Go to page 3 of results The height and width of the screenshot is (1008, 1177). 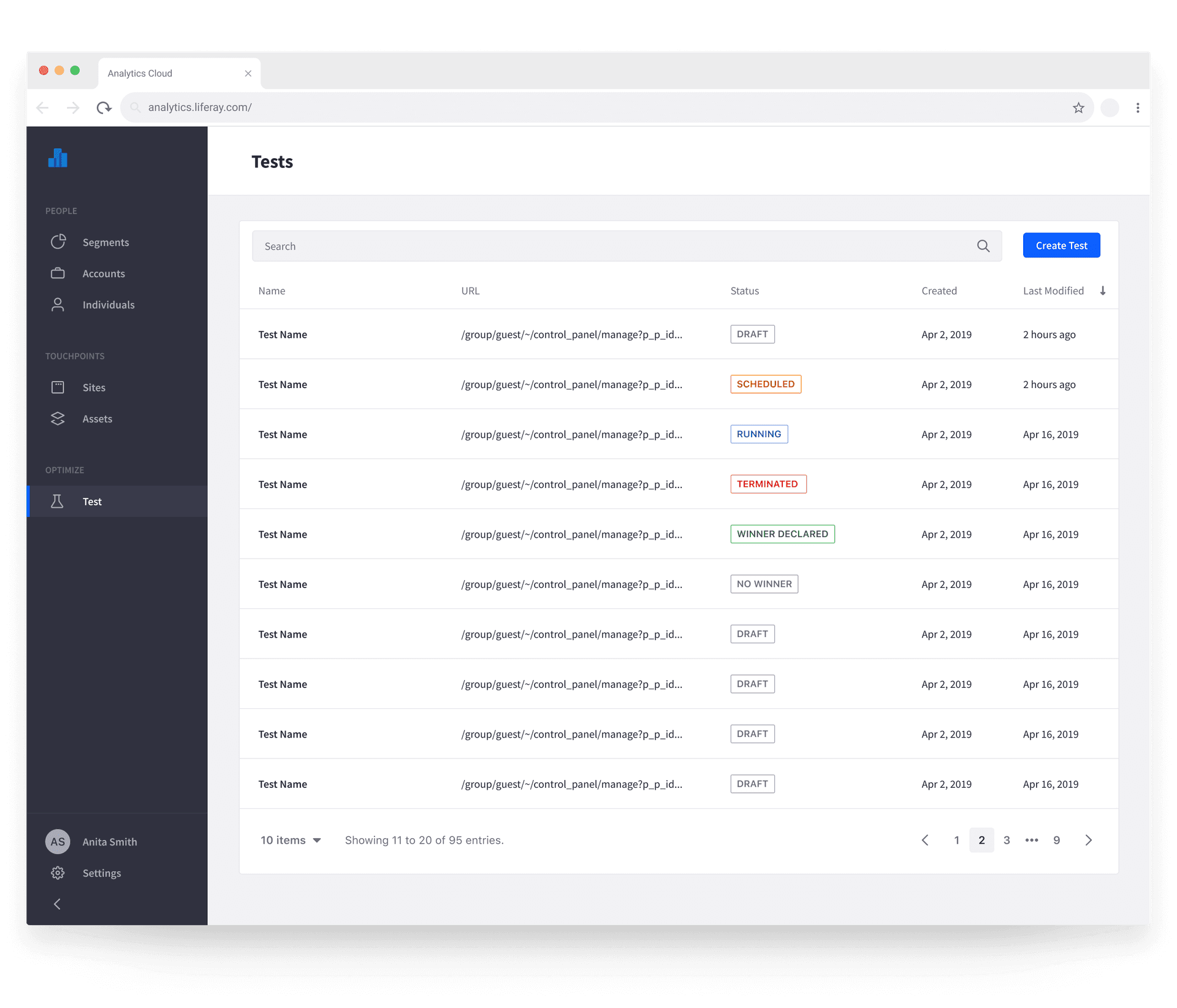(1006, 840)
